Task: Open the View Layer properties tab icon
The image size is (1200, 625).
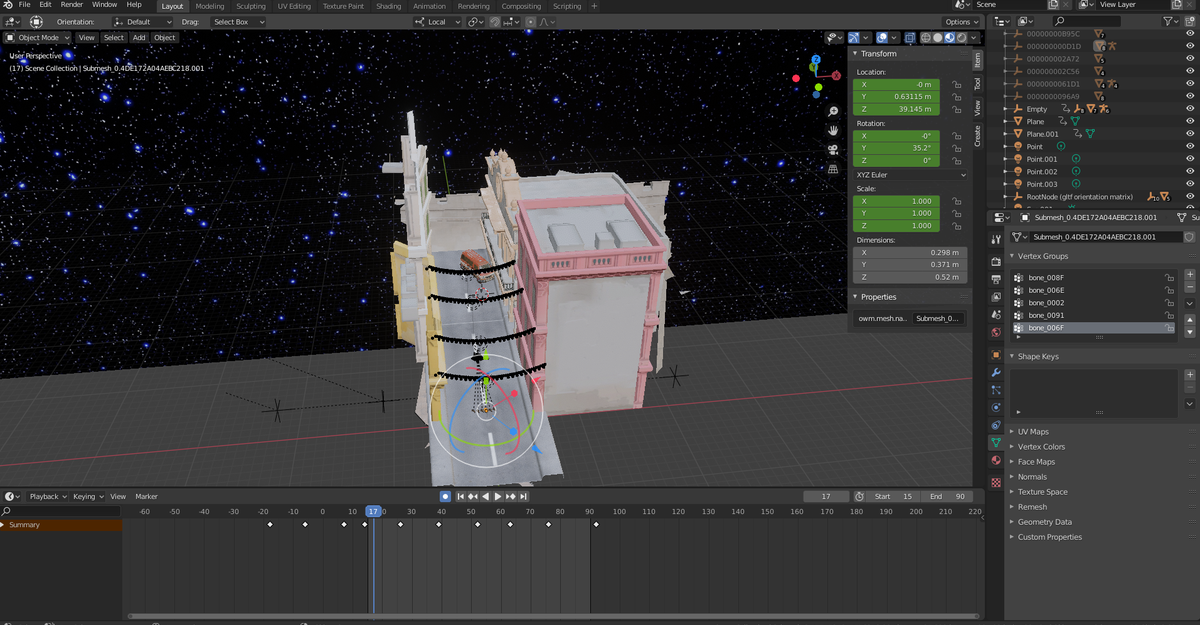Action: (x=996, y=297)
